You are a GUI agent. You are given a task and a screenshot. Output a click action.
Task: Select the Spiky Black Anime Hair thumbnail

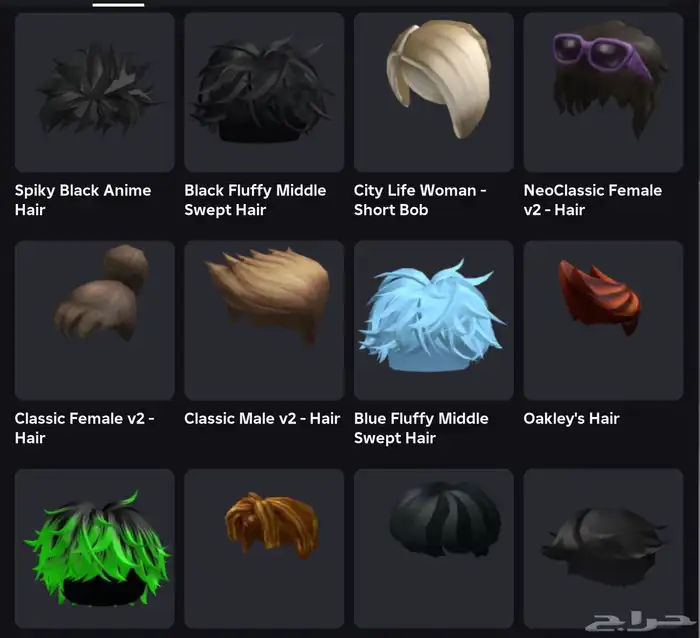coord(95,92)
